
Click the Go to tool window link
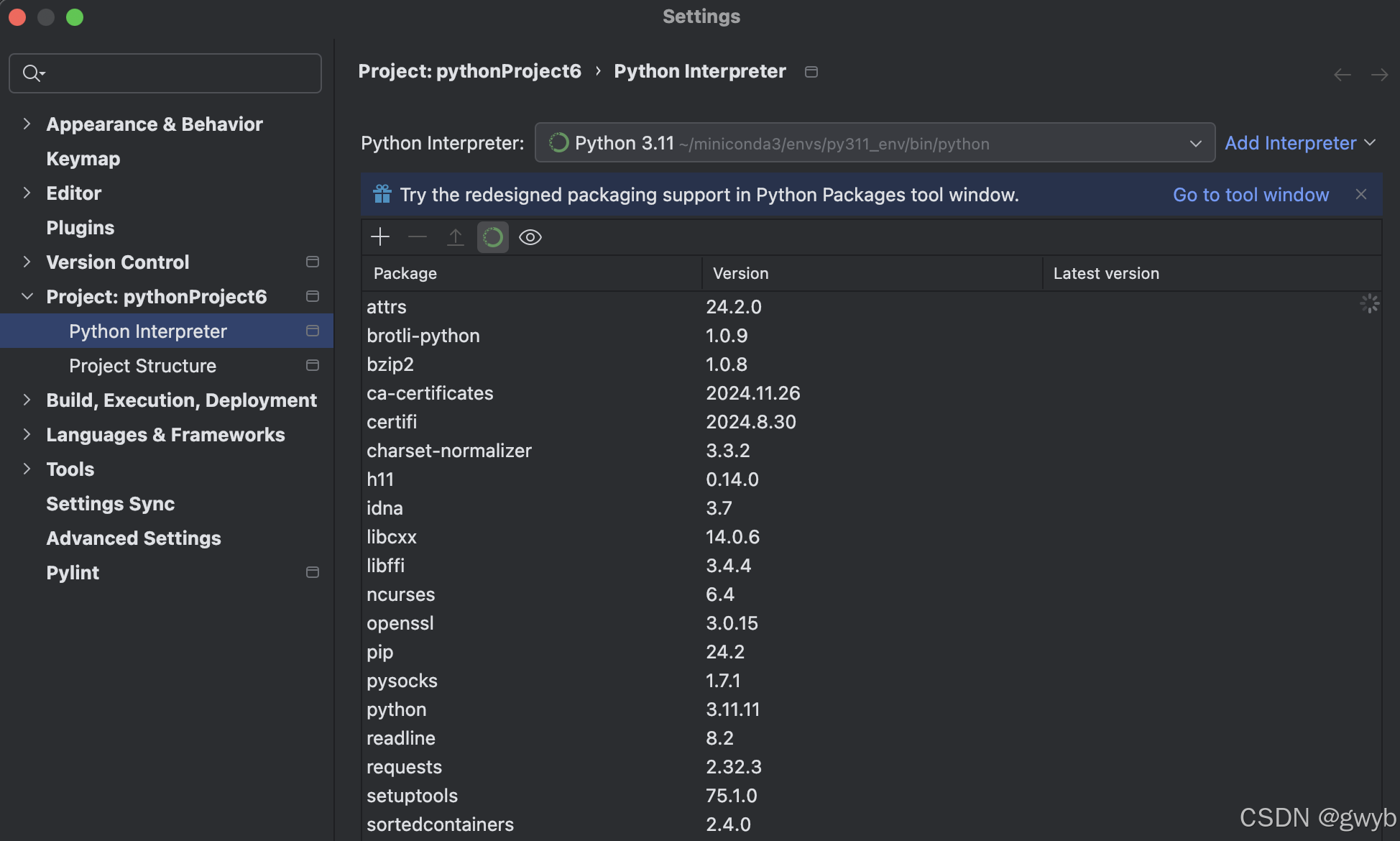click(1251, 194)
